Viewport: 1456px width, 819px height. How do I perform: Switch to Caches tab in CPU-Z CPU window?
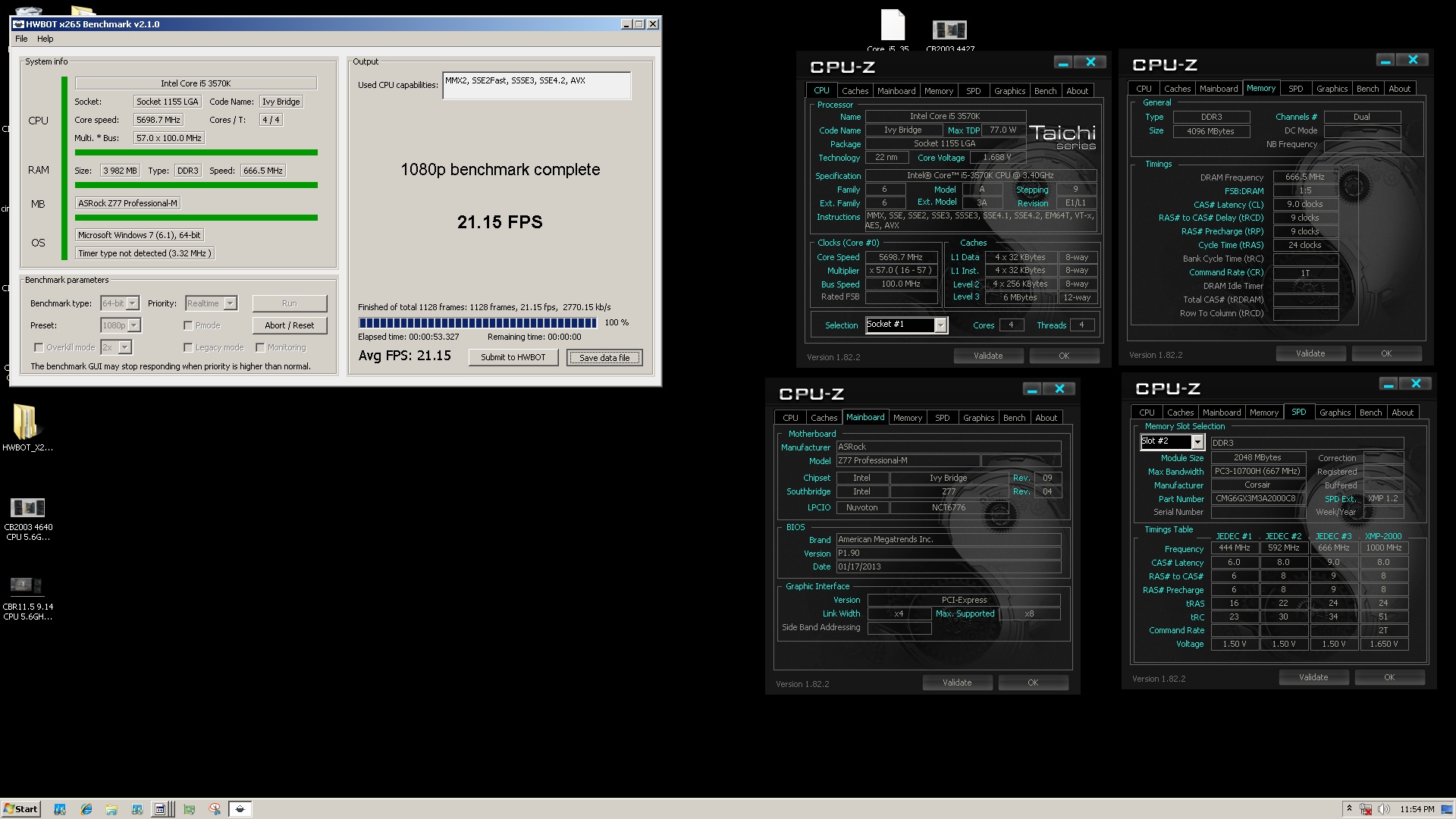point(855,91)
